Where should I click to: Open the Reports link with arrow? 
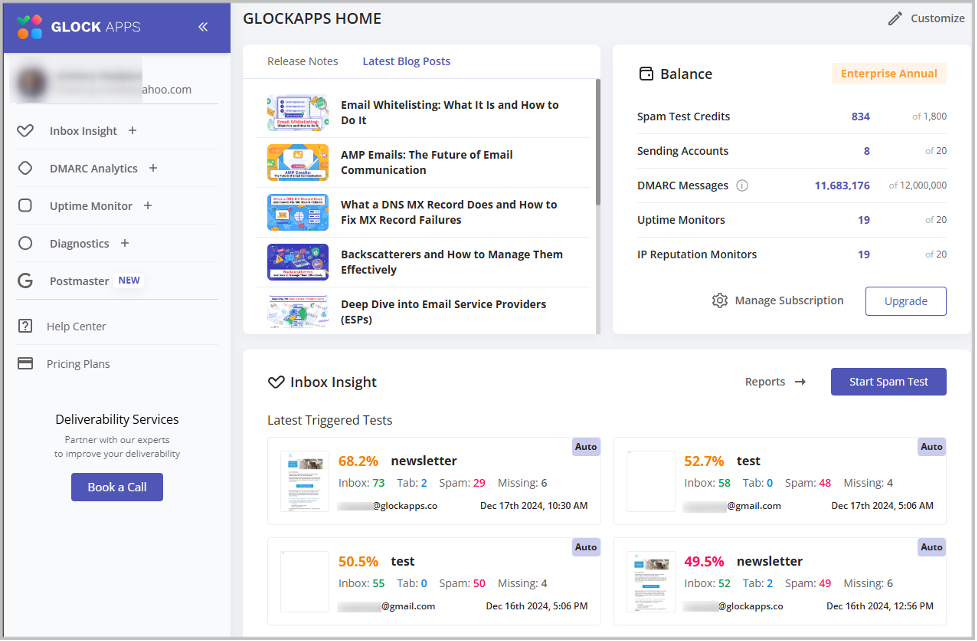tap(775, 382)
